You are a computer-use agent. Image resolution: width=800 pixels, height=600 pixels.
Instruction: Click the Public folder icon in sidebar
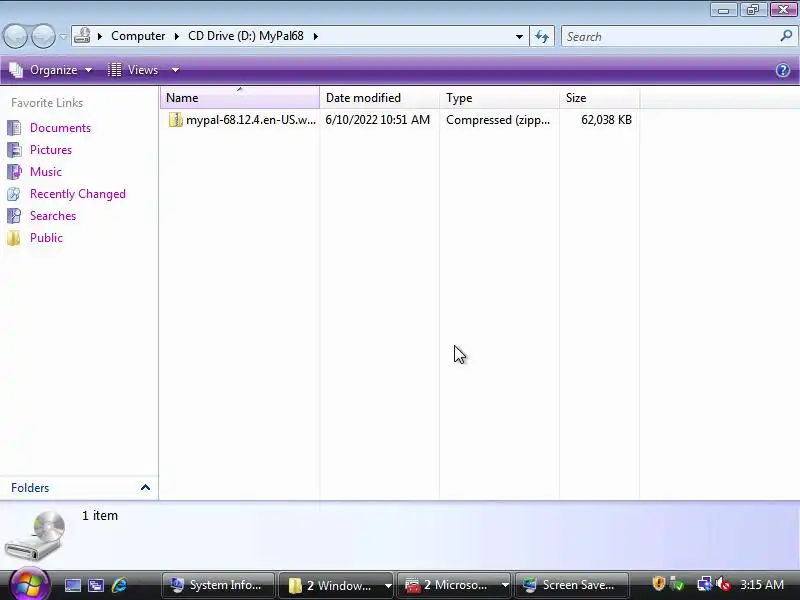[14, 238]
